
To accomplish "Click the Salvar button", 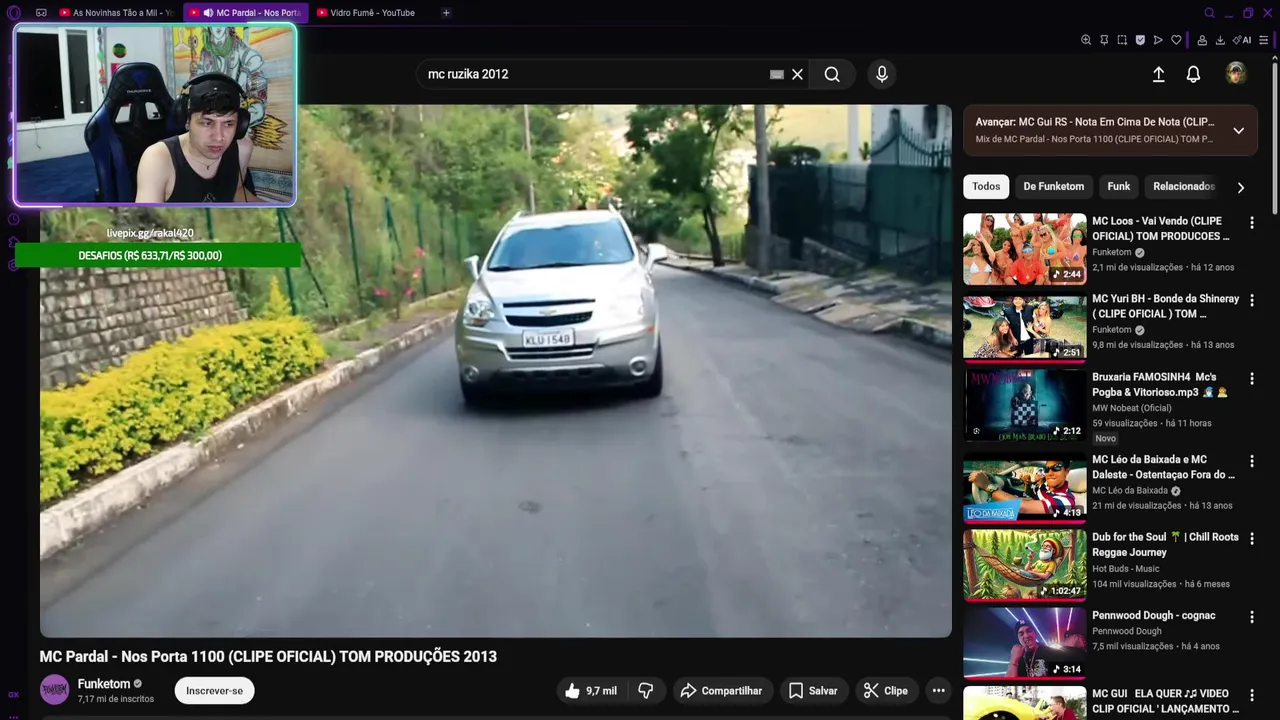I will pos(813,690).
